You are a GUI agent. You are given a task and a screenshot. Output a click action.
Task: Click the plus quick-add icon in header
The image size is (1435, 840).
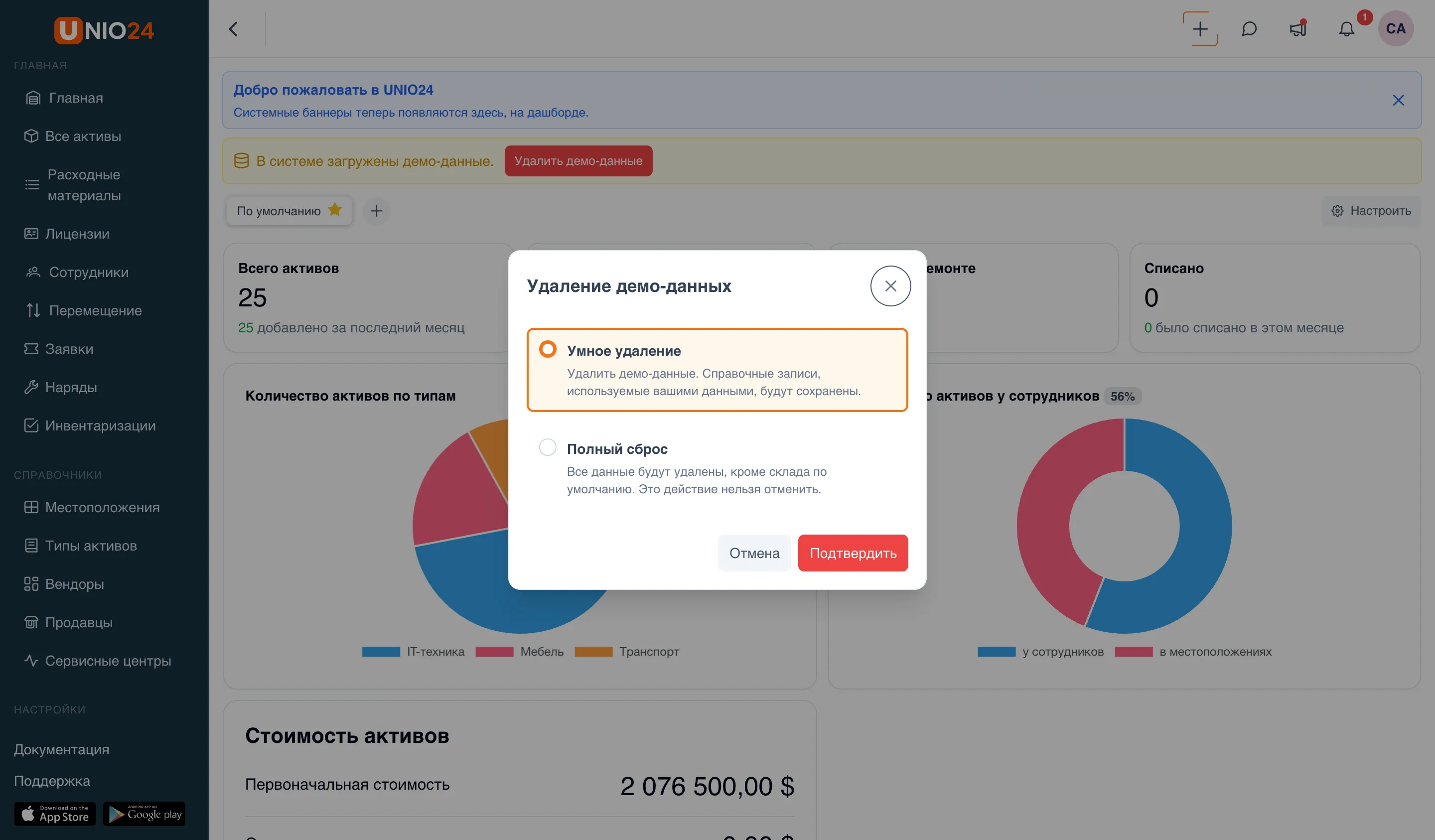click(1200, 28)
